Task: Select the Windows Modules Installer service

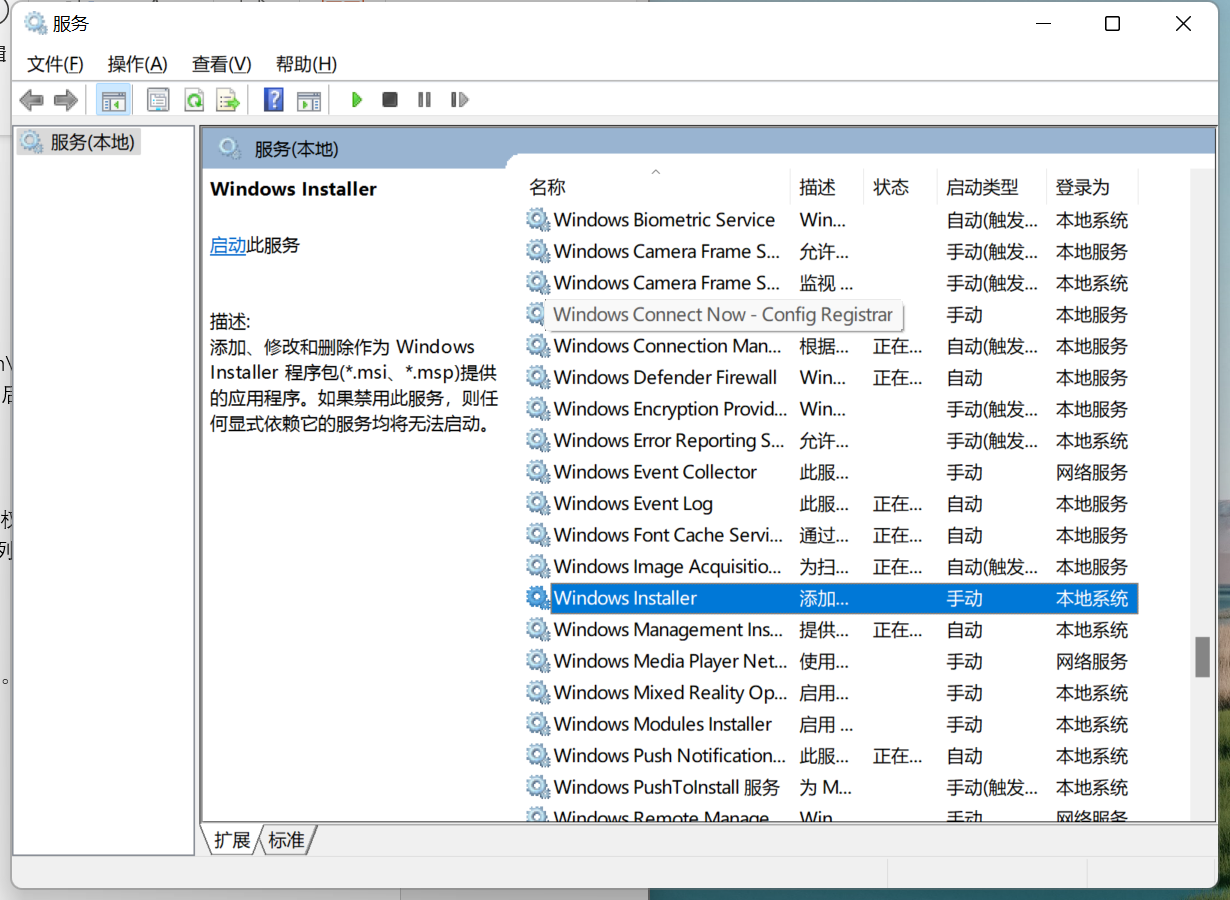Action: coord(663,724)
